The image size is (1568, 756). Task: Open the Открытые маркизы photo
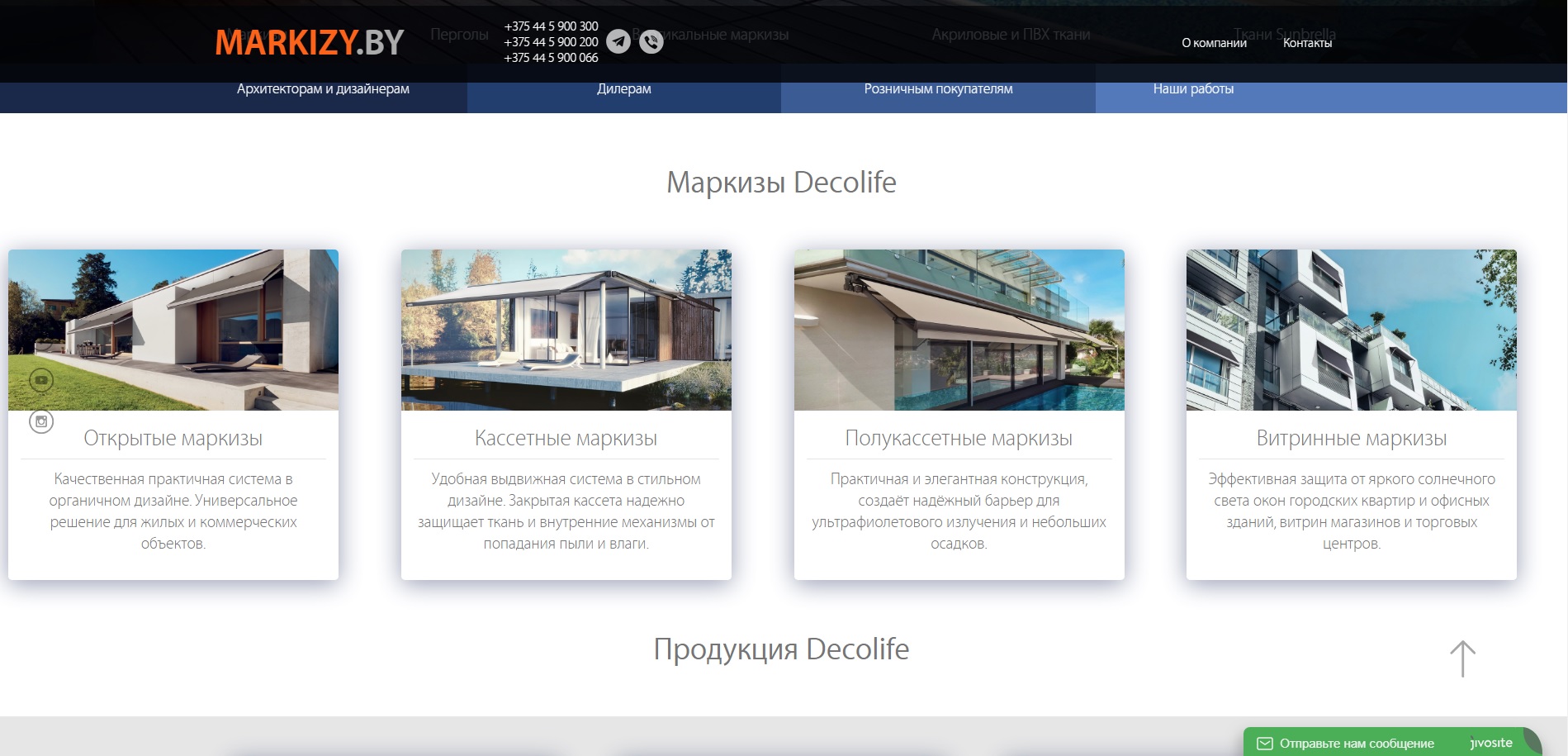click(173, 330)
